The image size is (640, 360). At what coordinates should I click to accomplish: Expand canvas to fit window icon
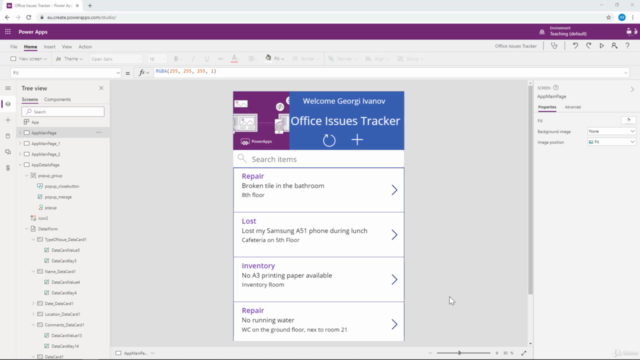point(524,353)
